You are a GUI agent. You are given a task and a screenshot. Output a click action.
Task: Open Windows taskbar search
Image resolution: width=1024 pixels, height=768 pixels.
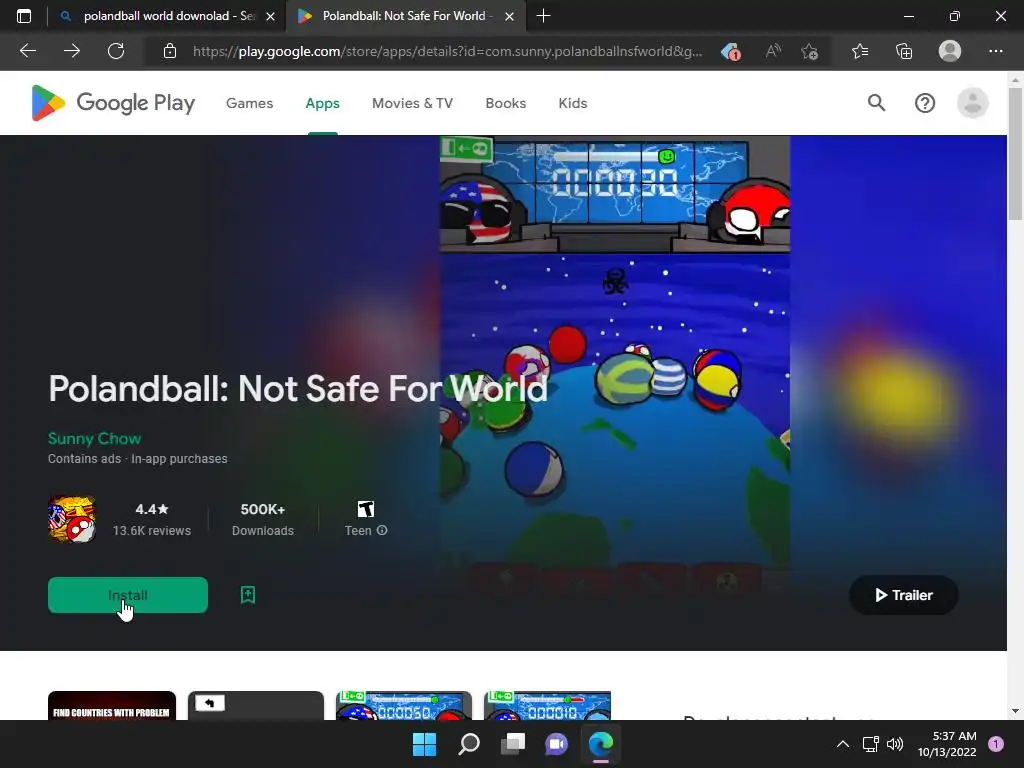pos(469,744)
